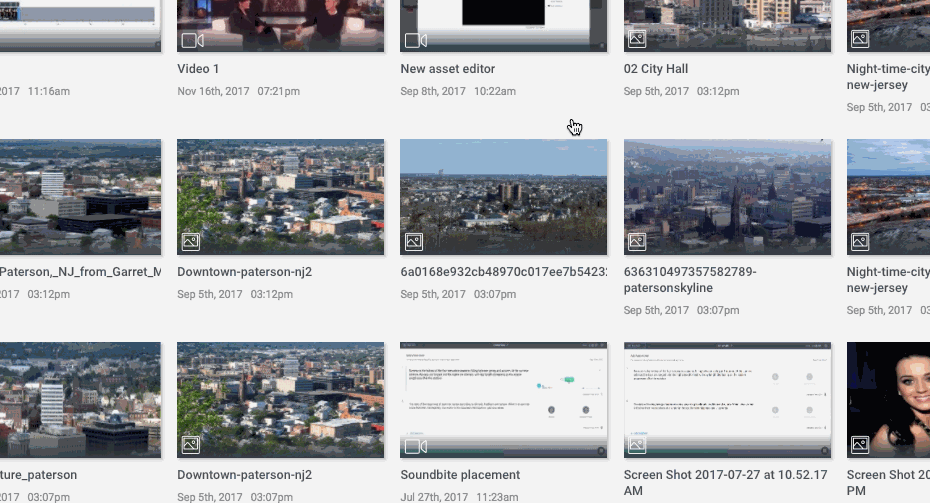Image resolution: width=930 pixels, height=503 pixels.
Task: Click the 'ture_paterson' title
Action: [x=39, y=475]
